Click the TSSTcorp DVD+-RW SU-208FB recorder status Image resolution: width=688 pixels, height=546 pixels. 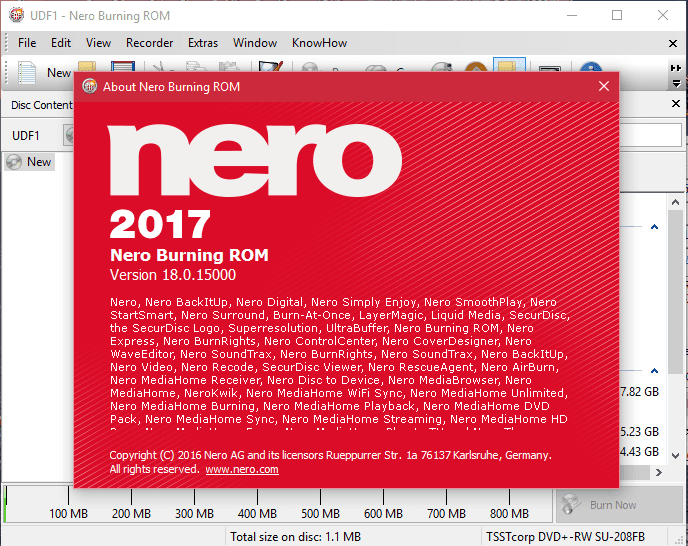pos(565,536)
